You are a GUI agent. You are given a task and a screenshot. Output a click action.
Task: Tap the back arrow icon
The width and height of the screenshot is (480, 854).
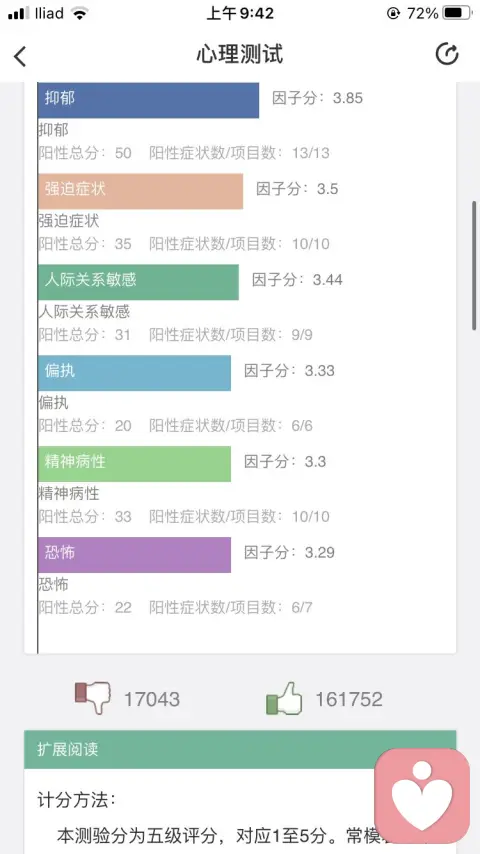tap(20, 56)
